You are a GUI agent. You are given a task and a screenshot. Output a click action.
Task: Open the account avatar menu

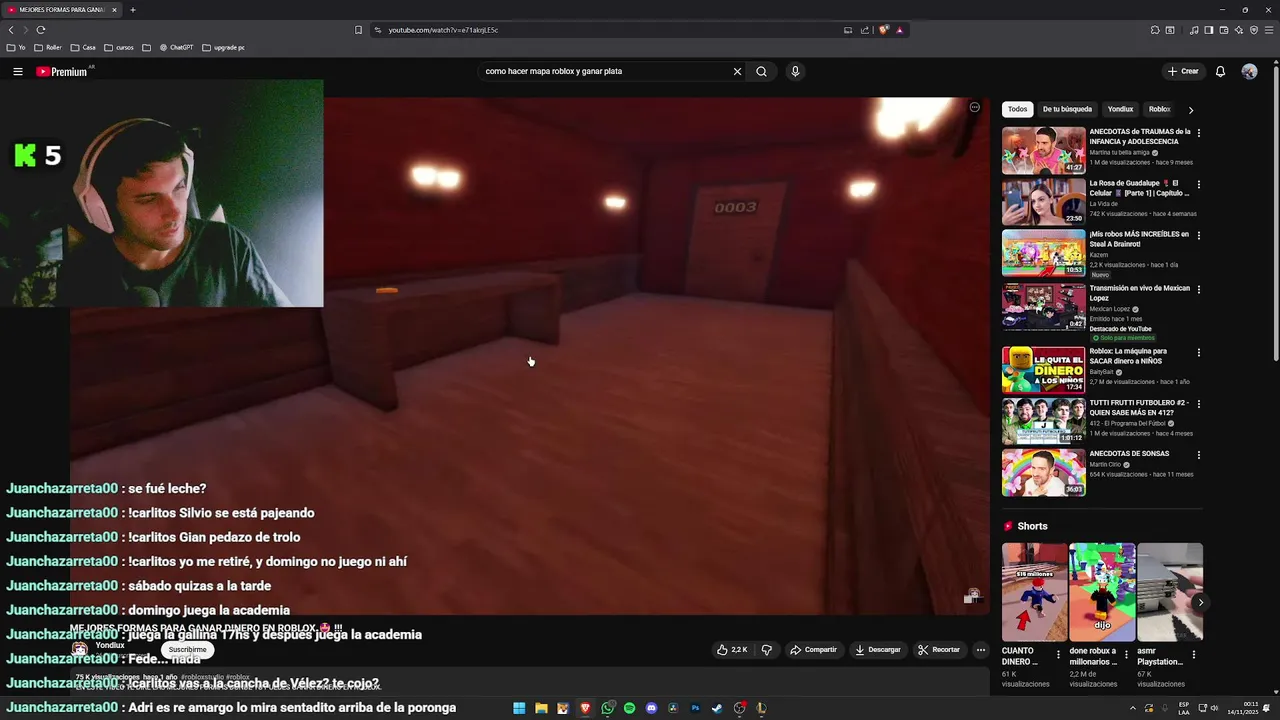point(1249,71)
